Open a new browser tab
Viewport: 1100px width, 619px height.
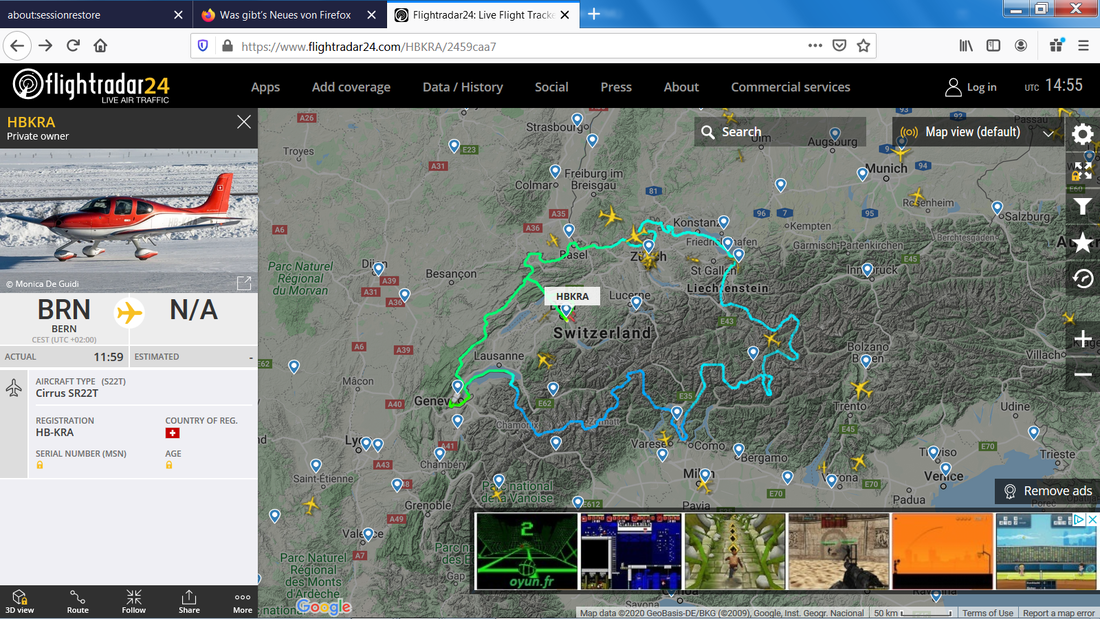pos(593,15)
